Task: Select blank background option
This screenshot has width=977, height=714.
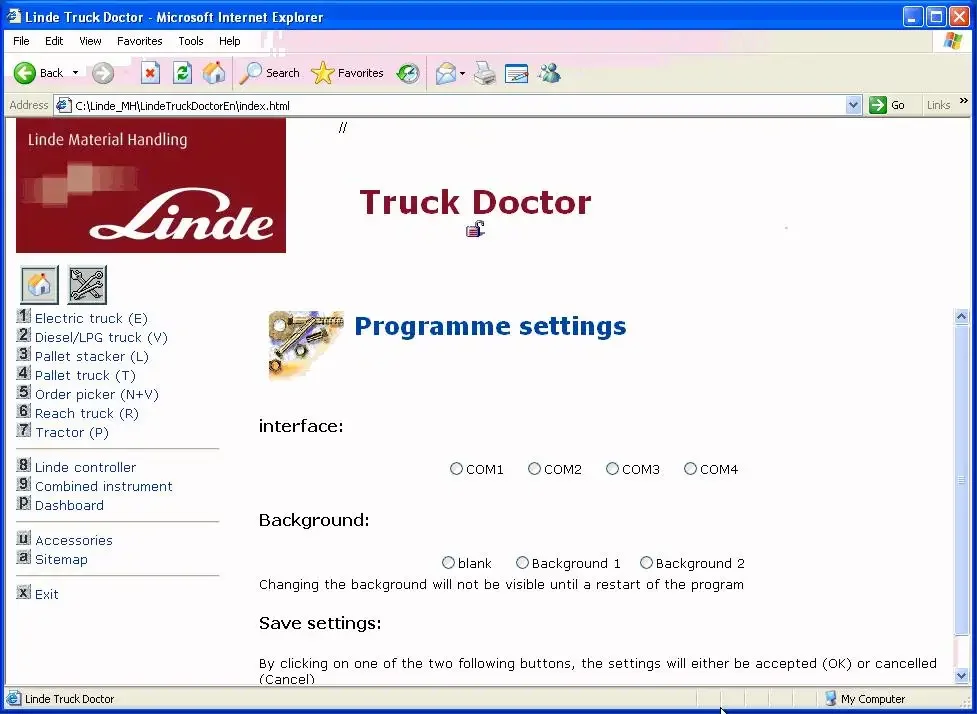Action: [448, 562]
